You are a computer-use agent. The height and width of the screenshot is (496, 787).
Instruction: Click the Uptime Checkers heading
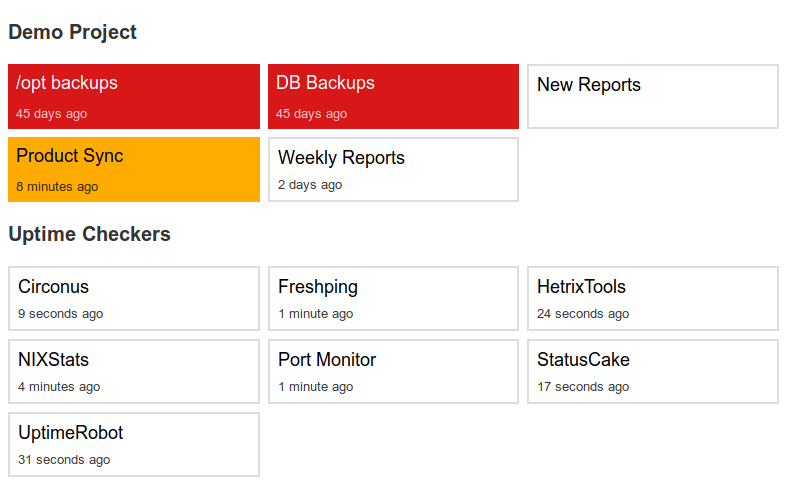[x=89, y=234]
